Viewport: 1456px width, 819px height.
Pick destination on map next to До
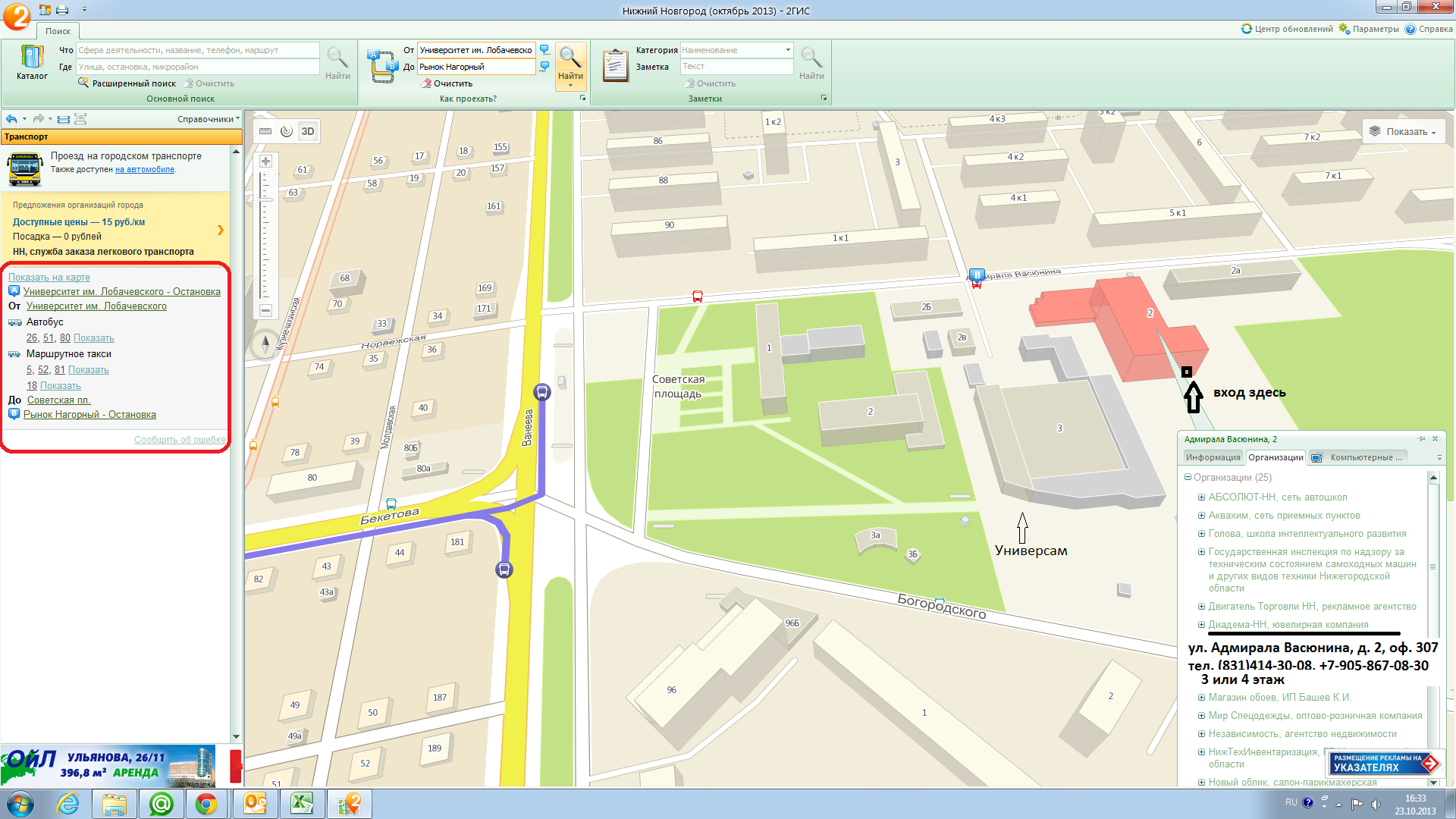click(544, 67)
